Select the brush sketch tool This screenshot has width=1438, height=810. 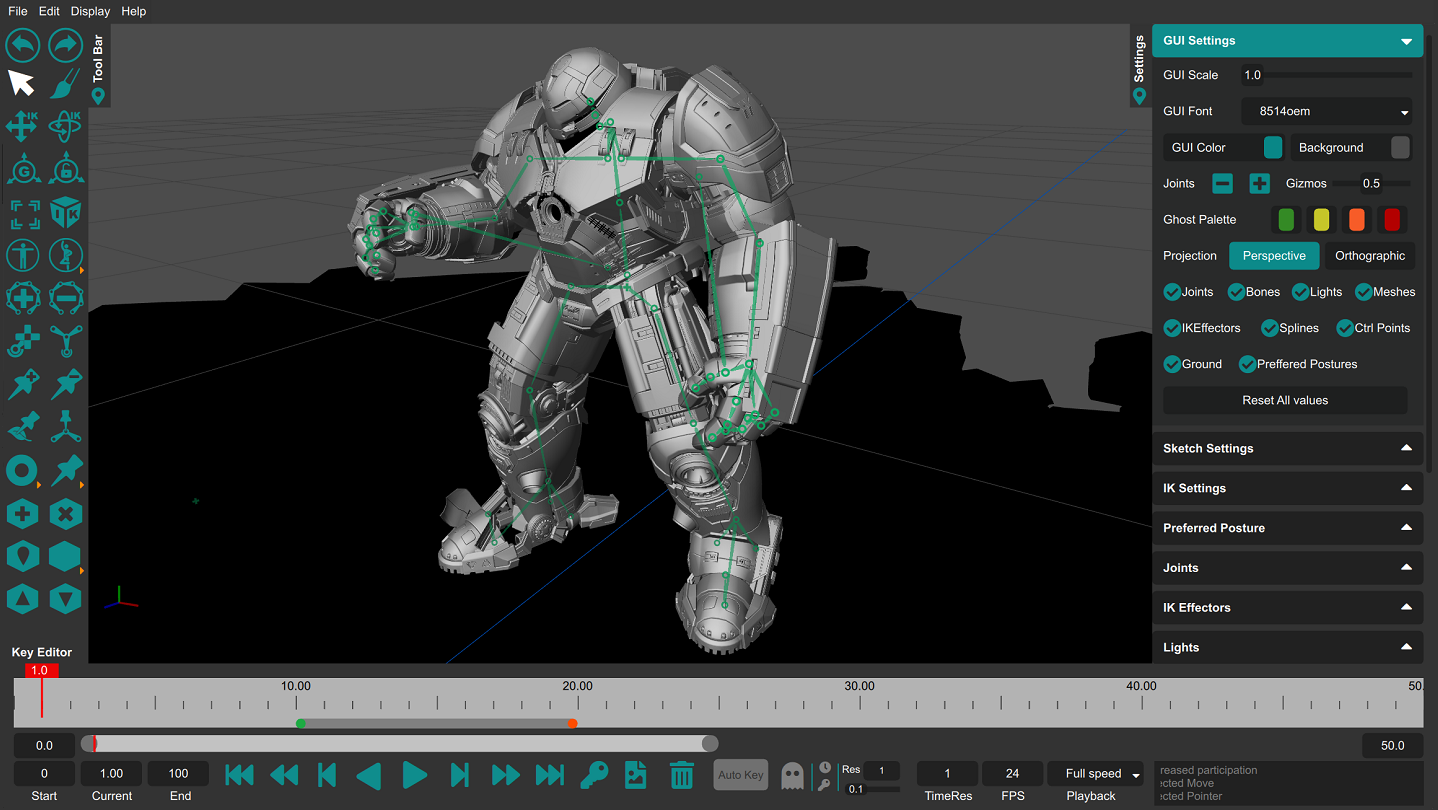65,83
